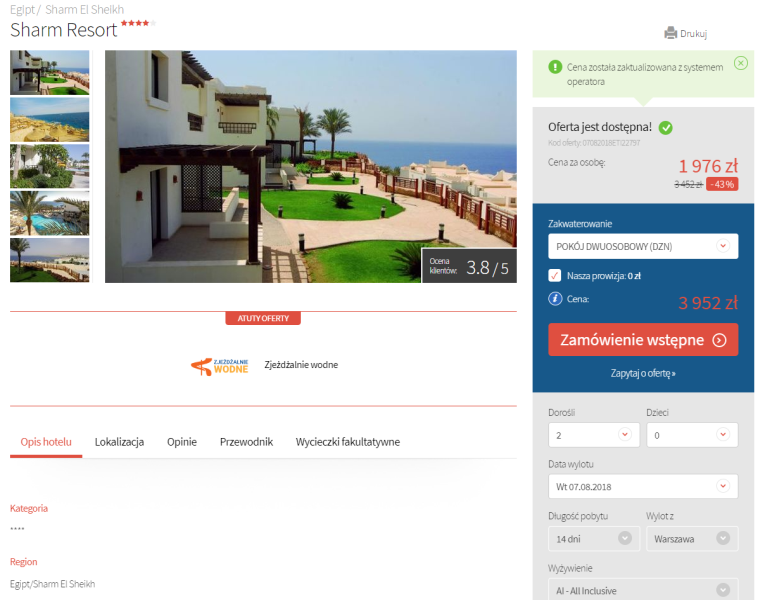This screenshot has height=600, width=760.
Task: Click the Zjeżdżalnie wodne text
Action: [301, 365]
